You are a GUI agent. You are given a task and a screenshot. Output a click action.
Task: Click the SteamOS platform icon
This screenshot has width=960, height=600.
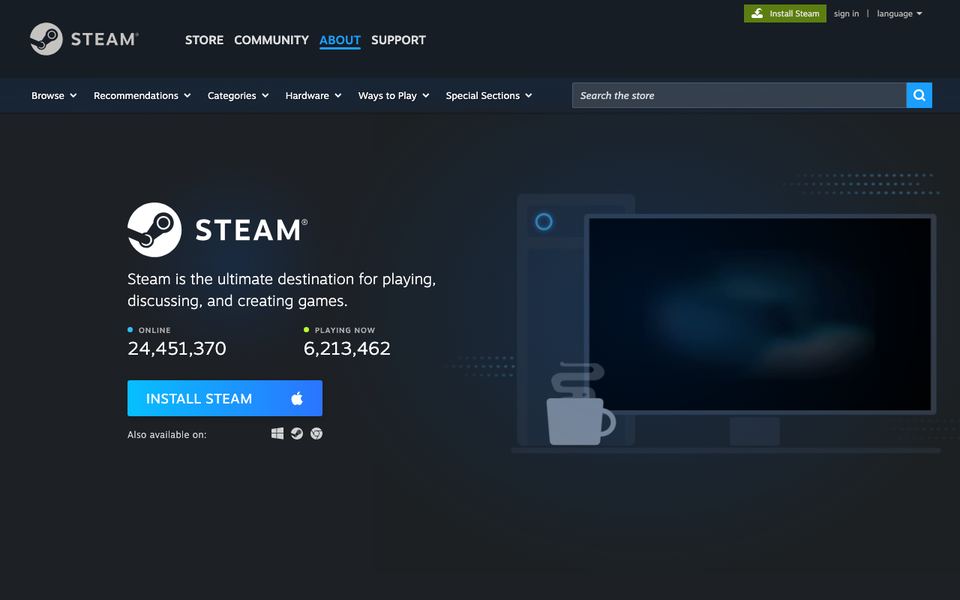coord(297,433)
